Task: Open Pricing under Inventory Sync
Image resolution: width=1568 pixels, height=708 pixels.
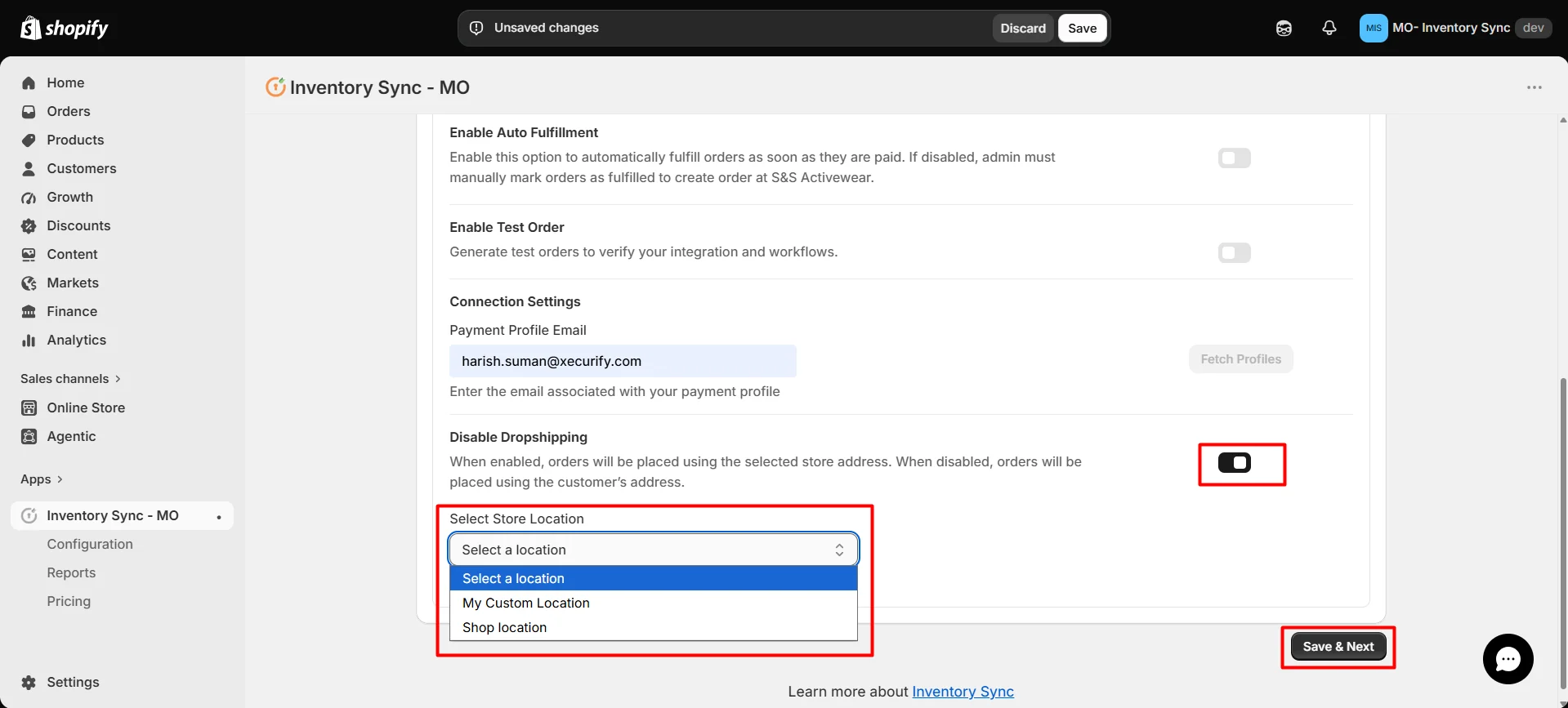Action: click(x=69, y=601)
